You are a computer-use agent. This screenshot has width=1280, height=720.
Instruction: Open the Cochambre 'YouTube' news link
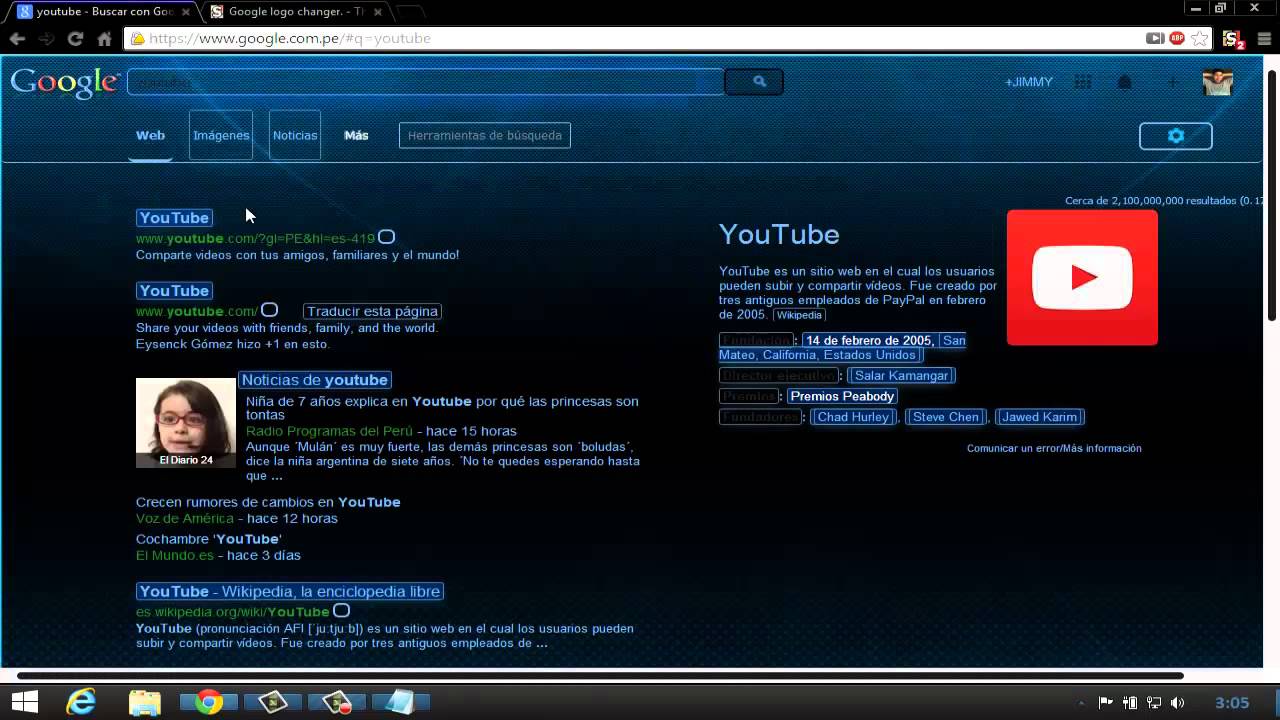point(209,539)
